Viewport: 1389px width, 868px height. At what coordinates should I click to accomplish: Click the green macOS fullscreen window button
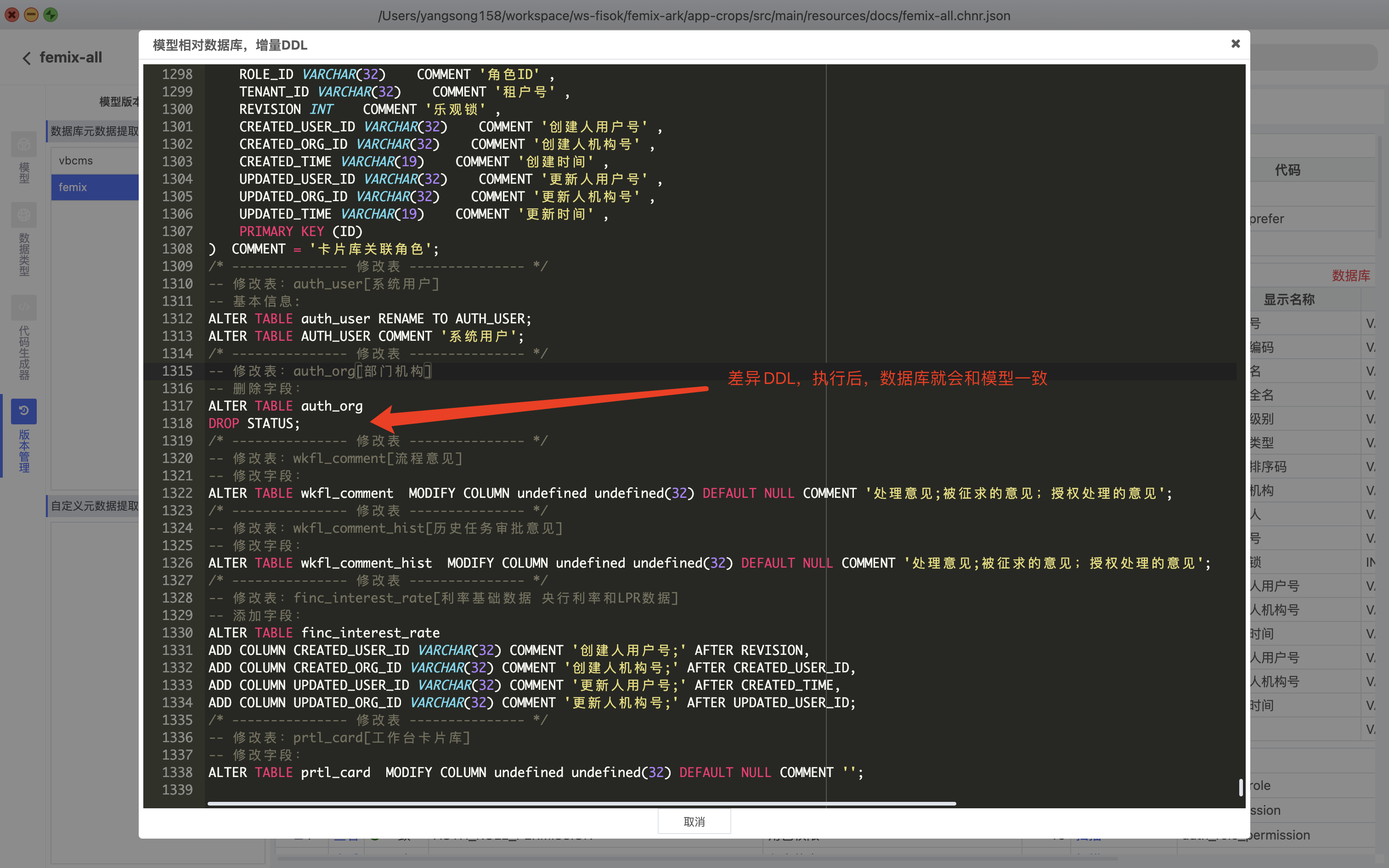(x=51, y=15)
